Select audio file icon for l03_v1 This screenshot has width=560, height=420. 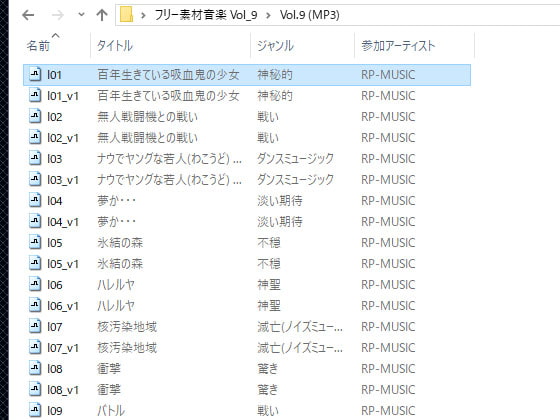[x=35, y=179]
